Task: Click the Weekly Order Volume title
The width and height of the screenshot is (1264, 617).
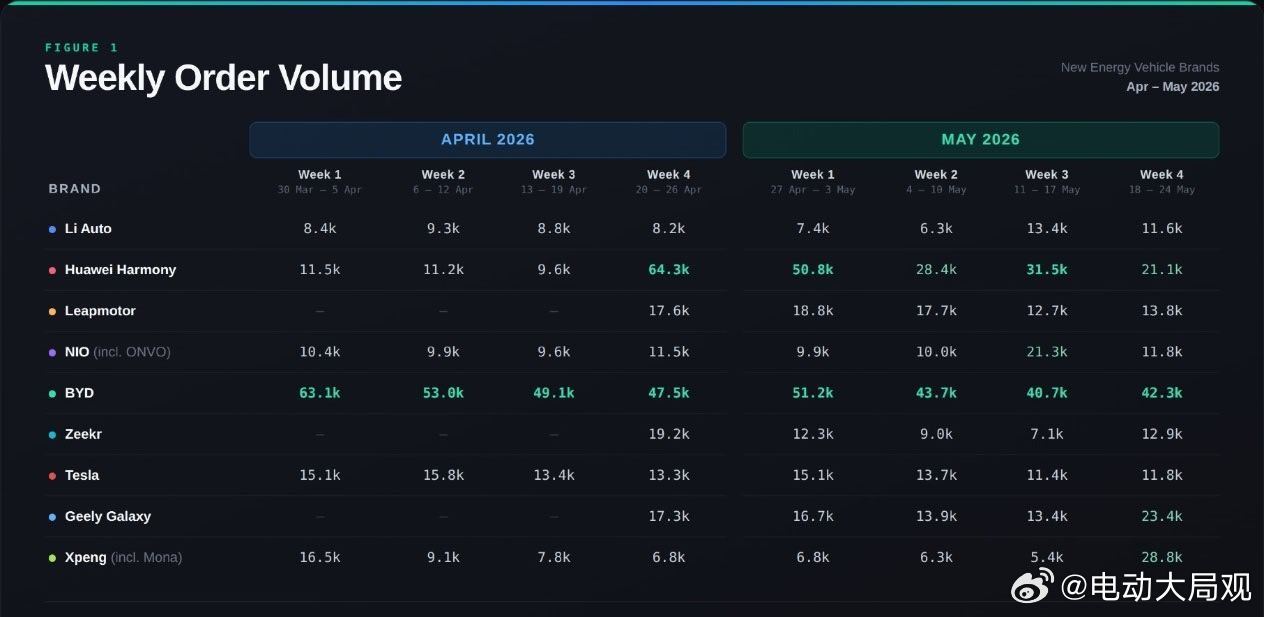Action: 224,78
